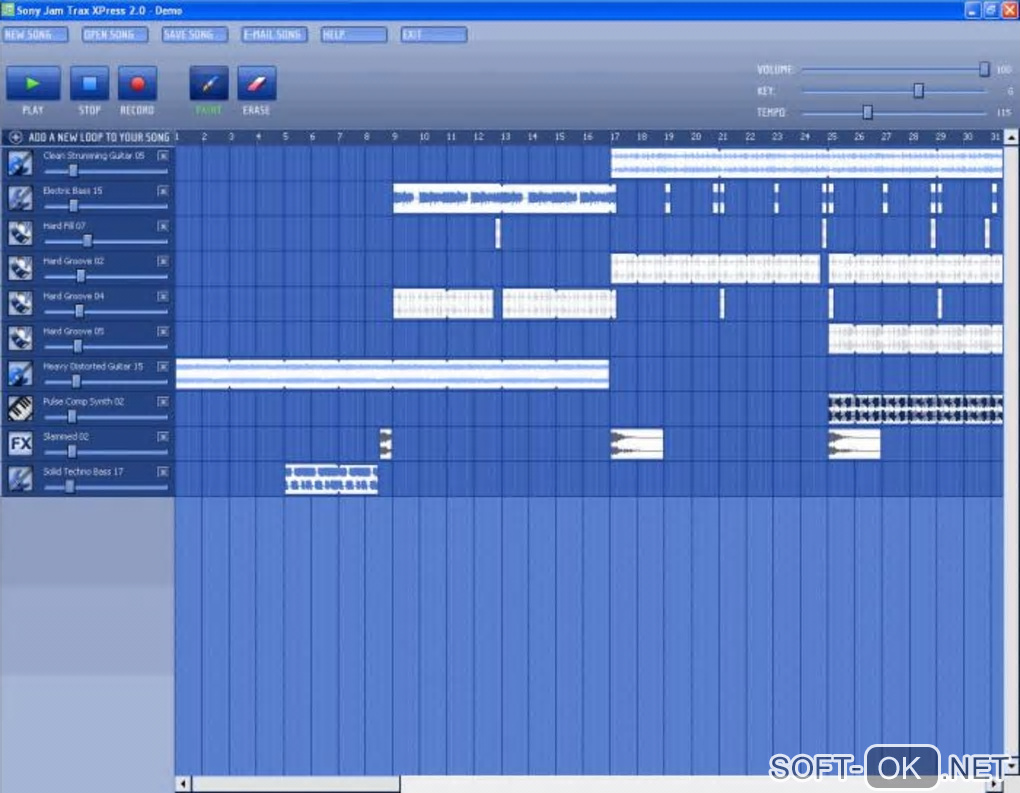
Task: Click the Slammed 02 FX icon
Action: (20, 444)
